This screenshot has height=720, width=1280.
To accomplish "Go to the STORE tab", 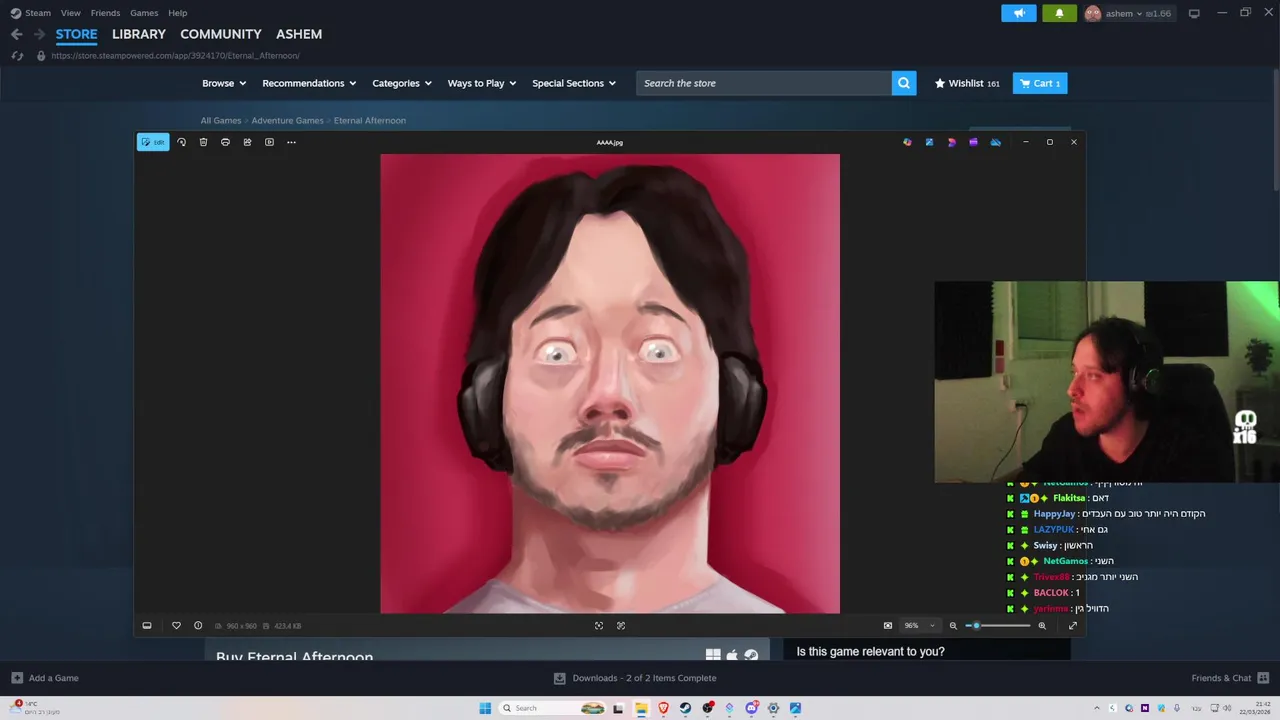I will [76, 34].
